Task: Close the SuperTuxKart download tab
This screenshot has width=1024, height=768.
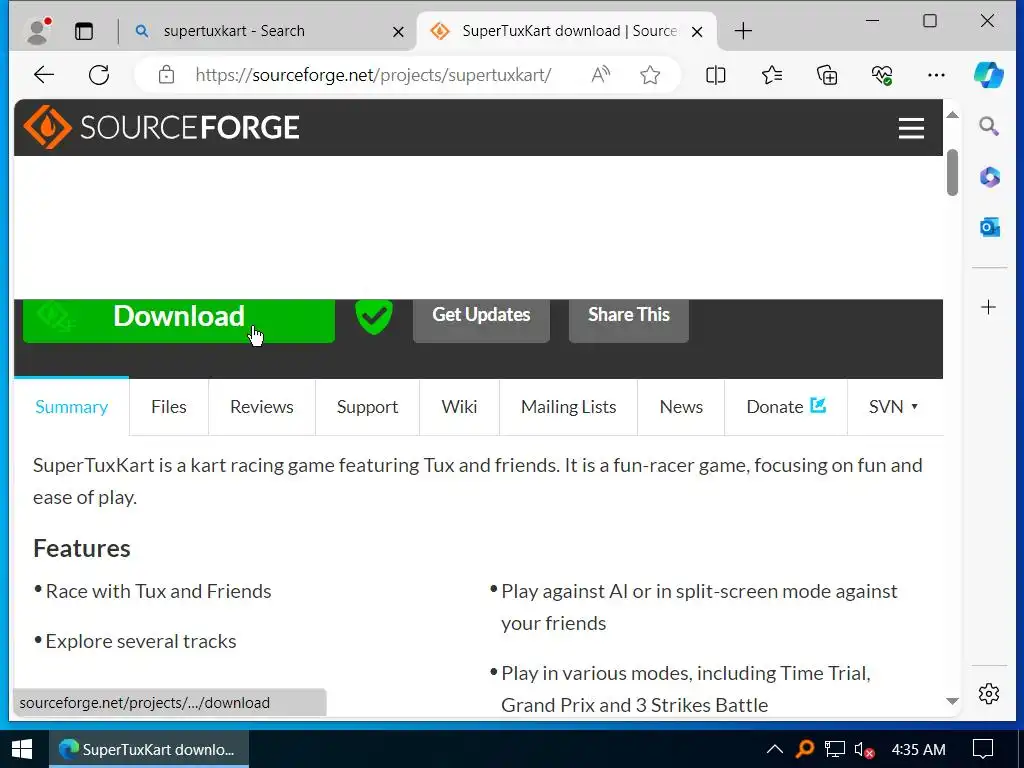Action: click(697, 31)
